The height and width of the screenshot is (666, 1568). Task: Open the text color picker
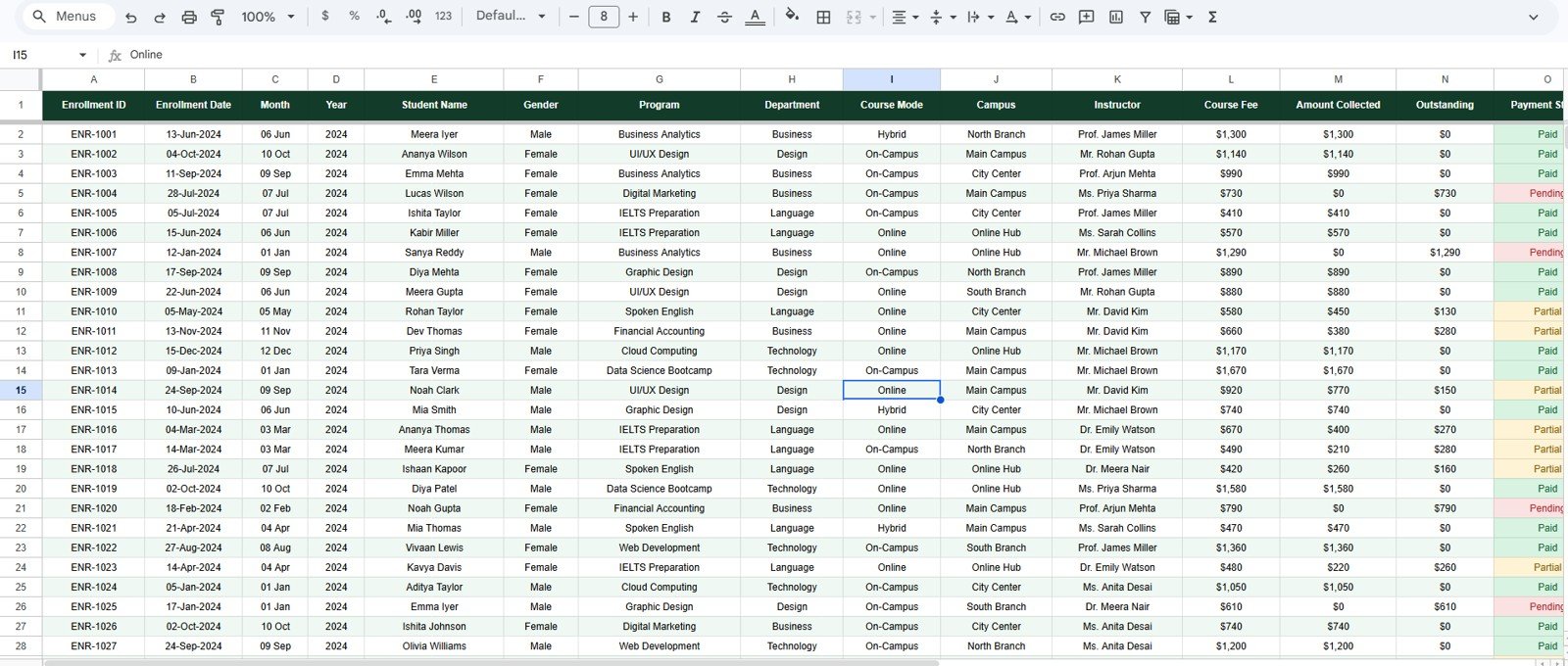click(755, 17)
